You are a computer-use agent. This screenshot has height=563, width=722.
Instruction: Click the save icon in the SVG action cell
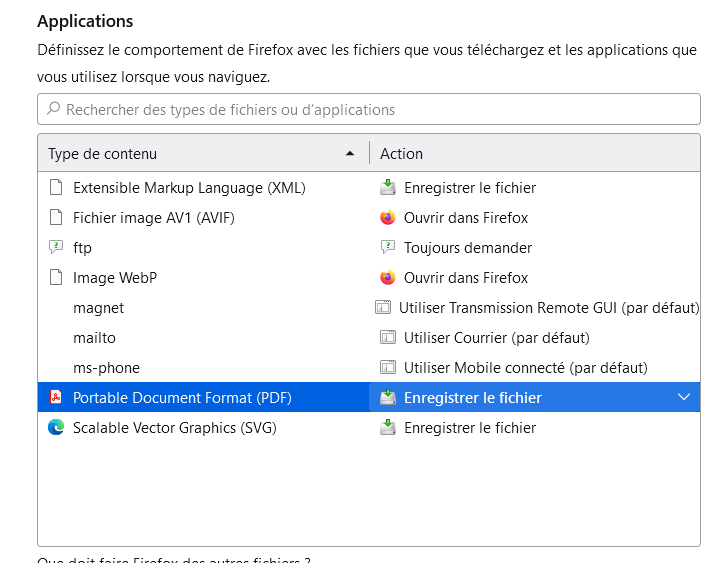coord(388,428)
